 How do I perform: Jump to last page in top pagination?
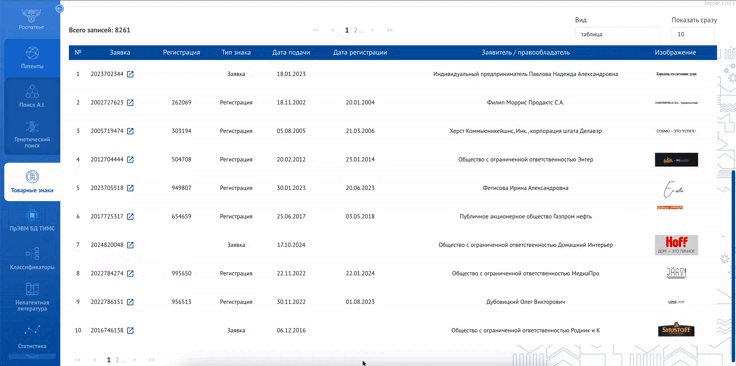[x=390, y=30]
